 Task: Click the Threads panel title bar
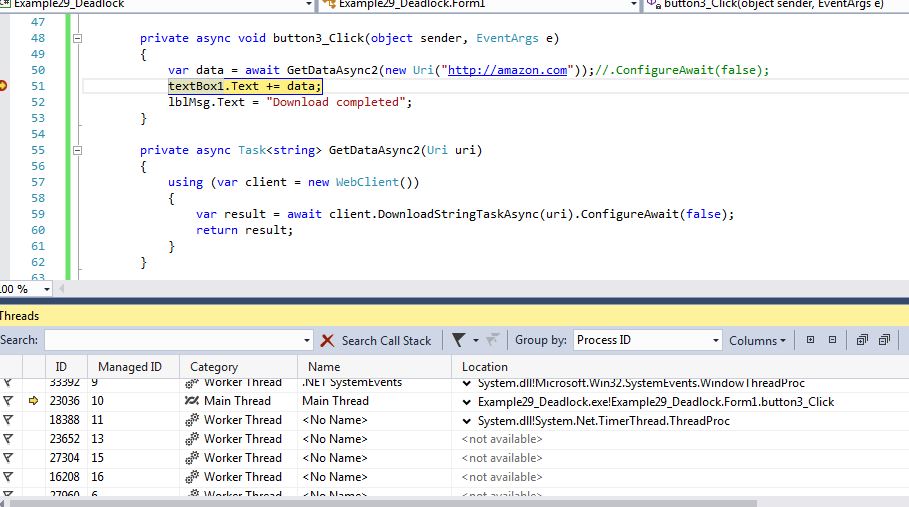[454, 316]
